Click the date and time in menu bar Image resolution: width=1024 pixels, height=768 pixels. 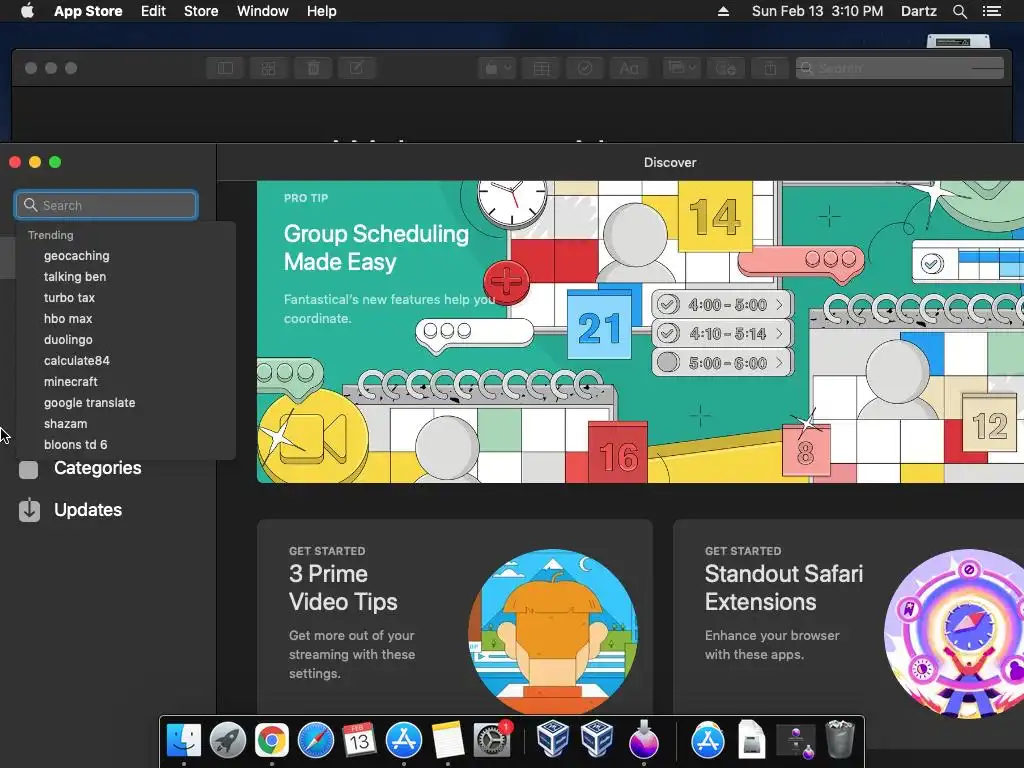pos(818,11)
